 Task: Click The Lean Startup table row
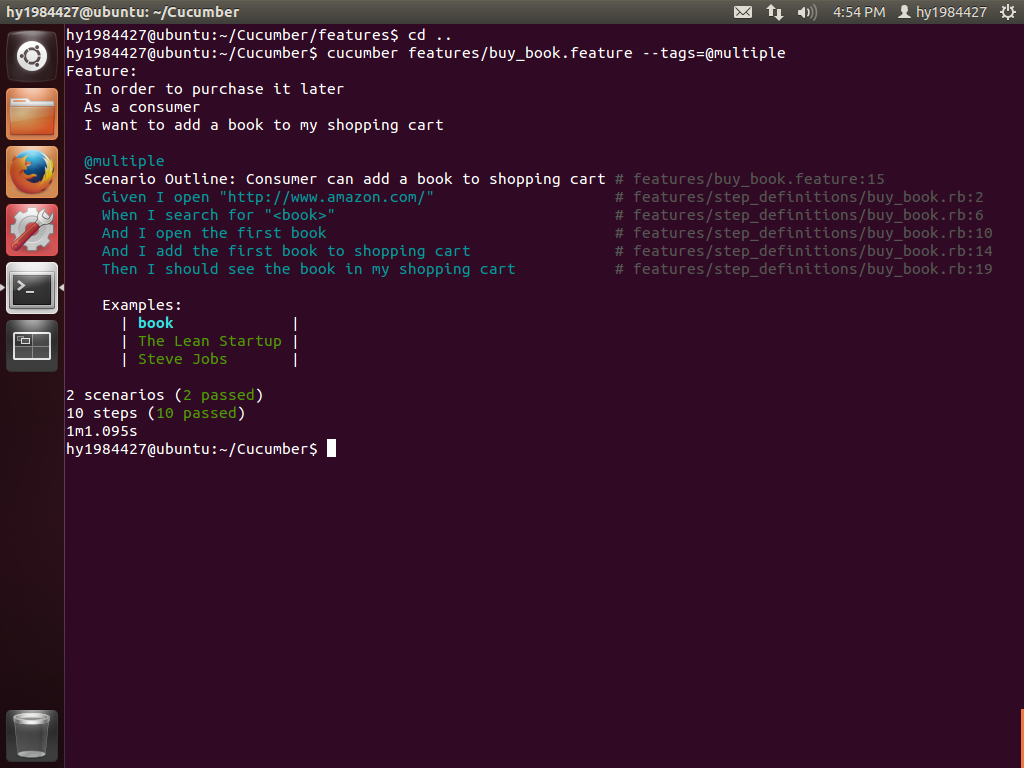tap(210, 341)
